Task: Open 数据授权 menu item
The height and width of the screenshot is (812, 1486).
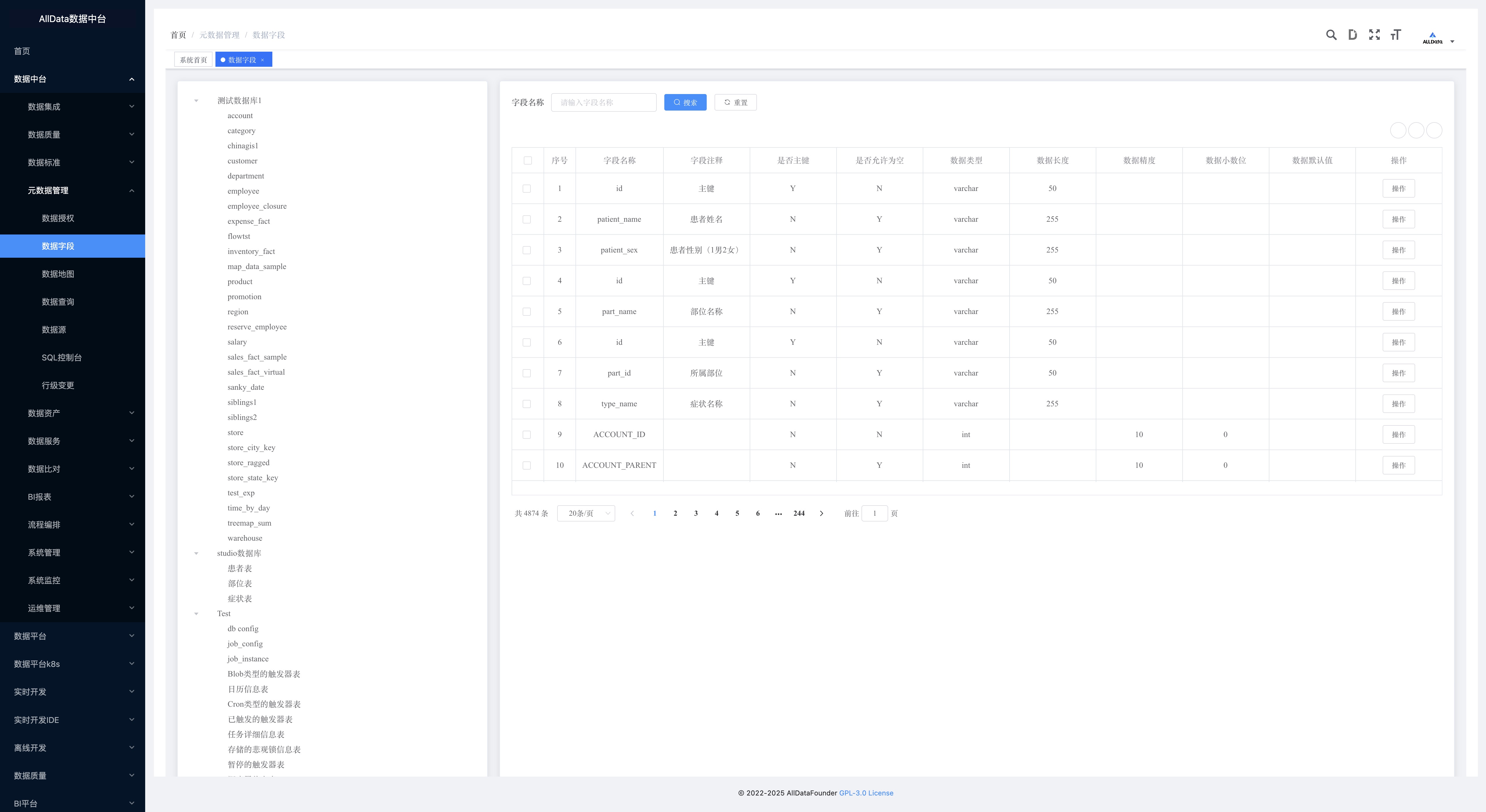Action: [73, 218]
